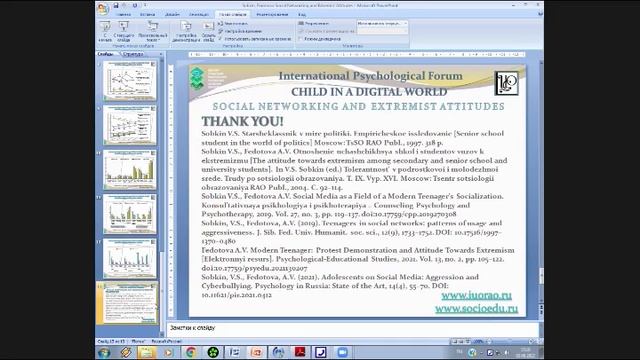
Task: Click the slide 13 of 13 status indicator
Action: tap(111, 341)
